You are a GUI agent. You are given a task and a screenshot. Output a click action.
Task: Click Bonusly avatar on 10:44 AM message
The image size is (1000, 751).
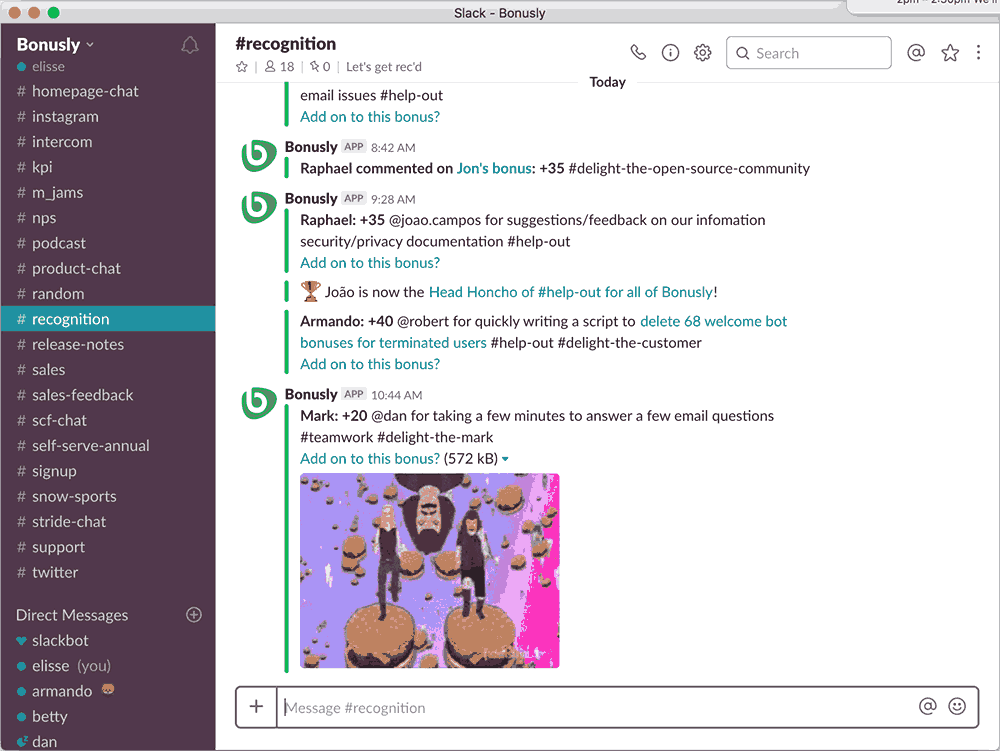[x=258, y=404]
